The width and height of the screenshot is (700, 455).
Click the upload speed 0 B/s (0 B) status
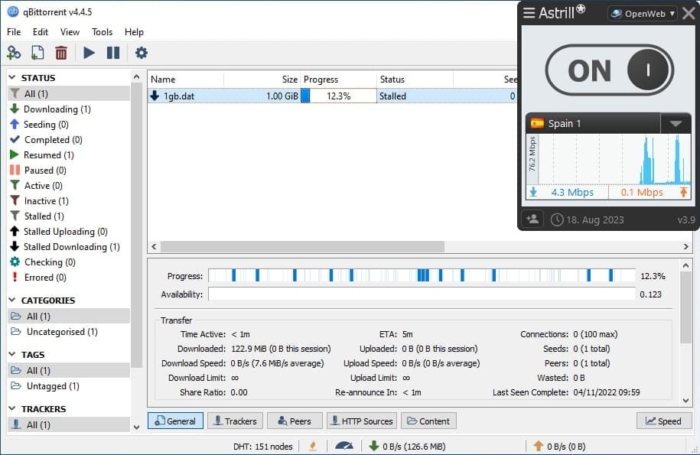[561, 446]
